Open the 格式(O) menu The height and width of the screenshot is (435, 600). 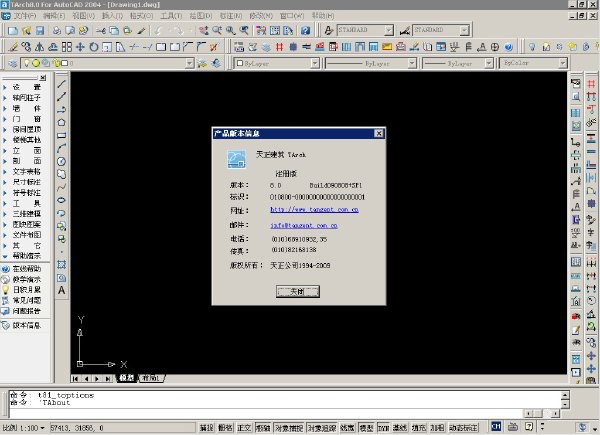[141, 16]
